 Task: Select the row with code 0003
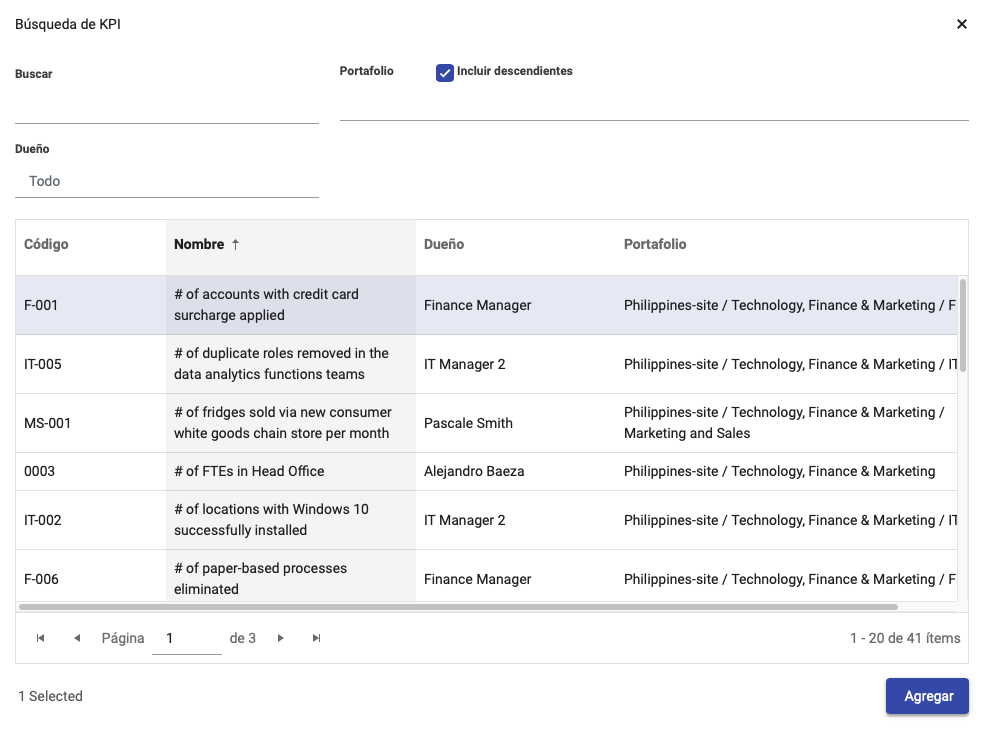(x=486, y=472)
